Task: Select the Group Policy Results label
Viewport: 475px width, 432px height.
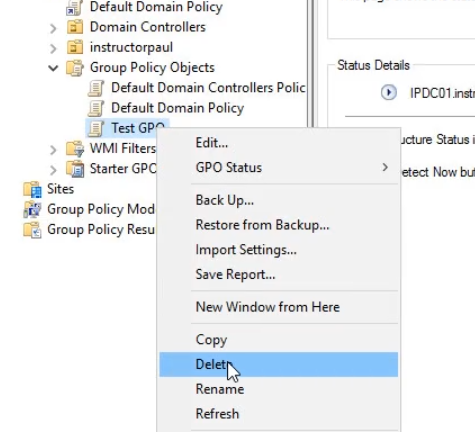Action: pos(101,230)
